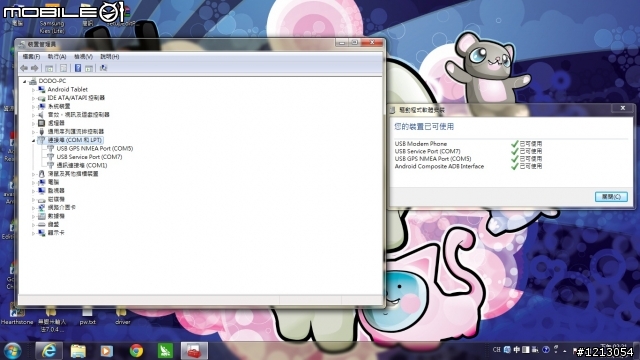Open the 檔案(F) menu
The height and width of the screenshot is (360, 640).
tap(31, 57)
